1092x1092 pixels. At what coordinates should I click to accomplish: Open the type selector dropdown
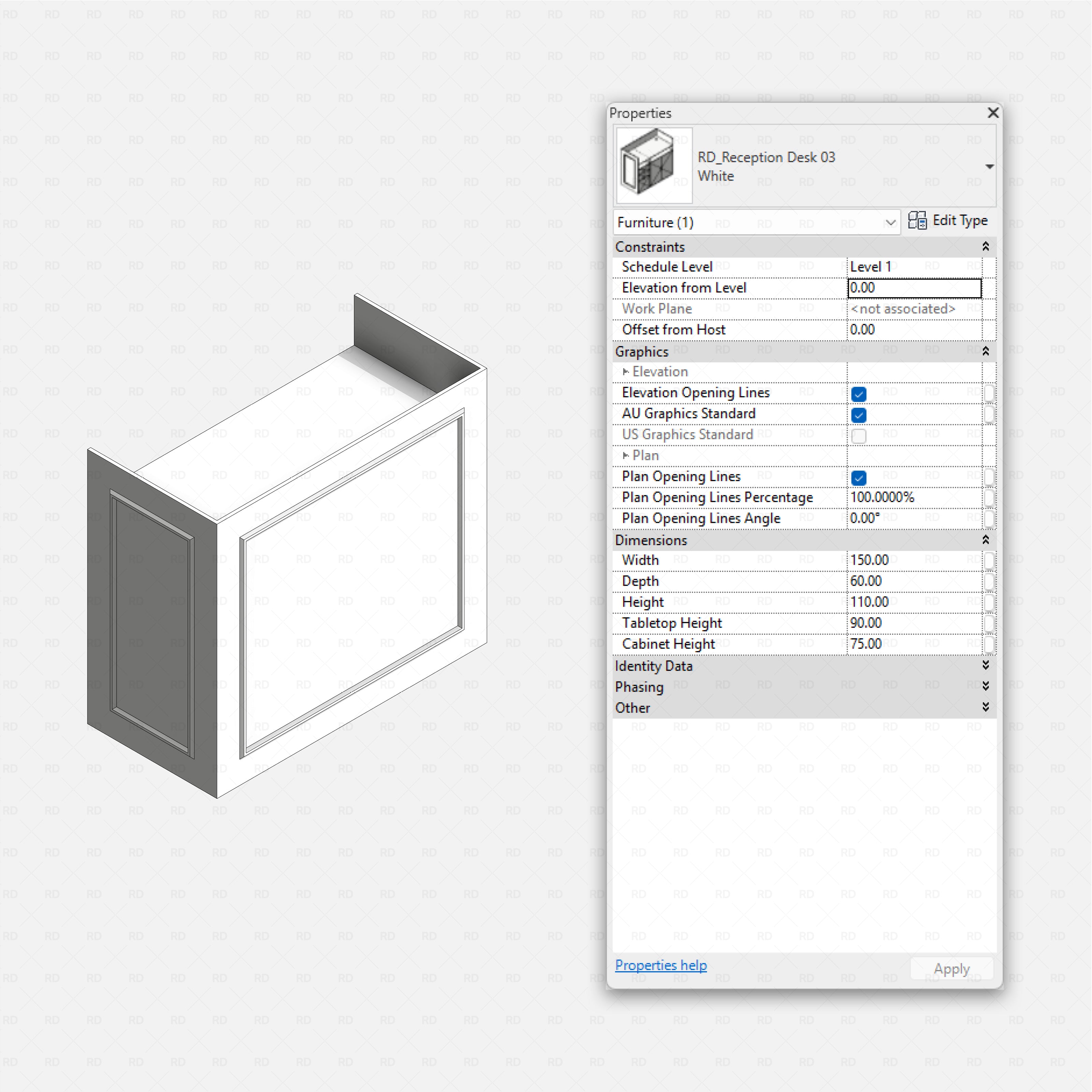coord(990,166)
